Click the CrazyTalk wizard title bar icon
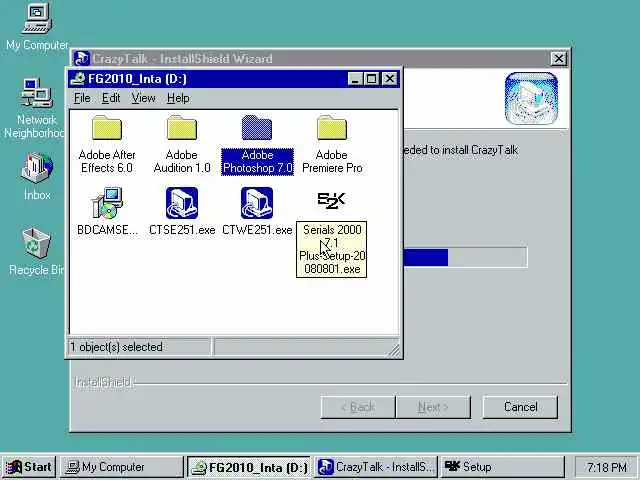 coord(81,58)
